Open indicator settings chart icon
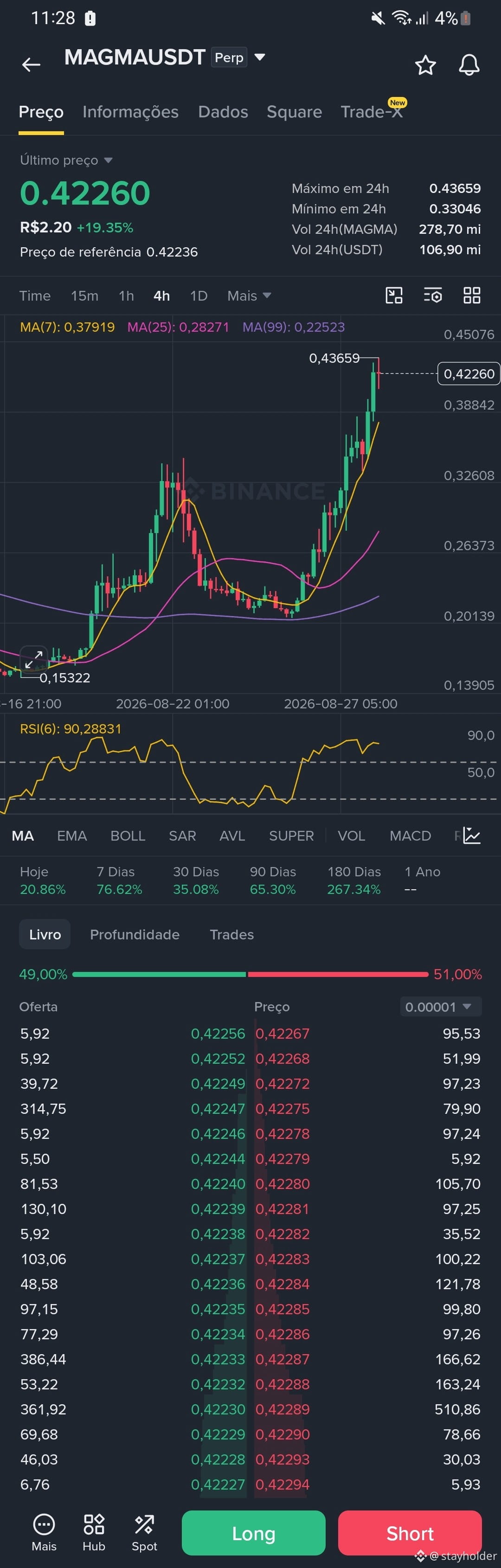 (x=472, y=835)
